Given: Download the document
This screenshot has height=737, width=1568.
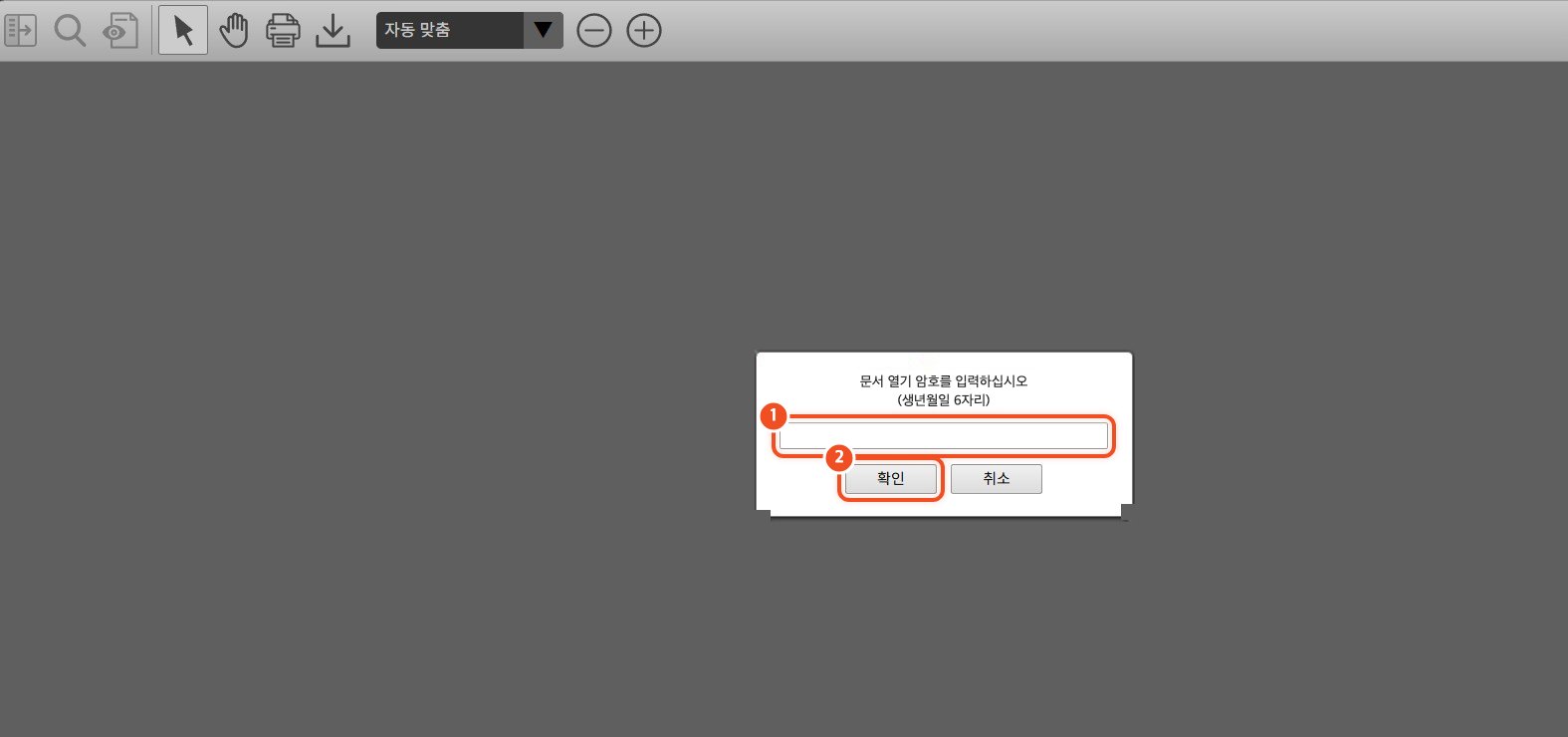Looking at the screenshot, I should coord(333,30).
